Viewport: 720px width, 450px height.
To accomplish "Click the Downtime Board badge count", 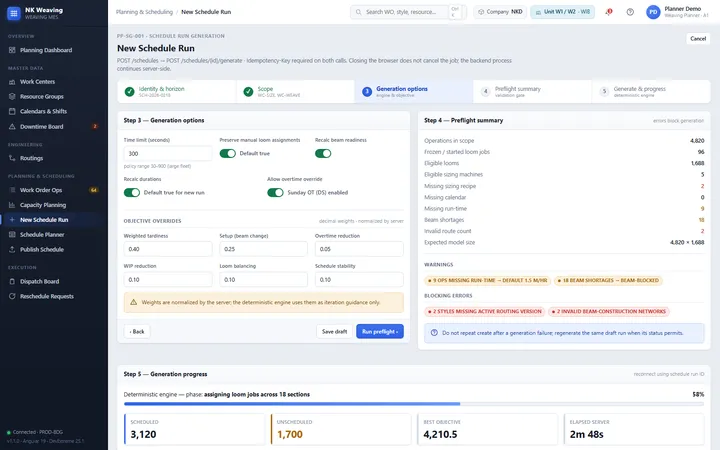I will 95,126.
